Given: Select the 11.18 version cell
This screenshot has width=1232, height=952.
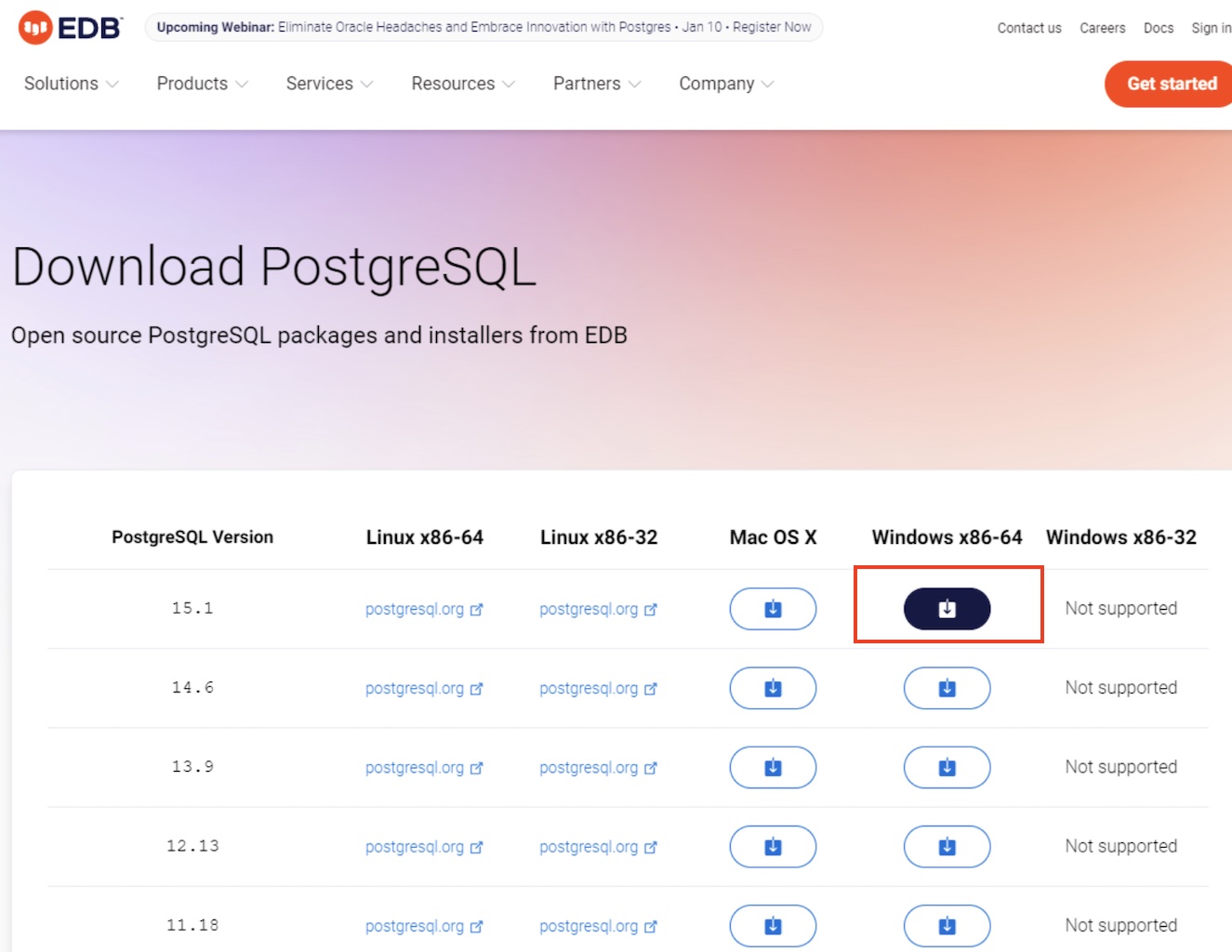Looking at the screenshot, I should click(192, 924).
